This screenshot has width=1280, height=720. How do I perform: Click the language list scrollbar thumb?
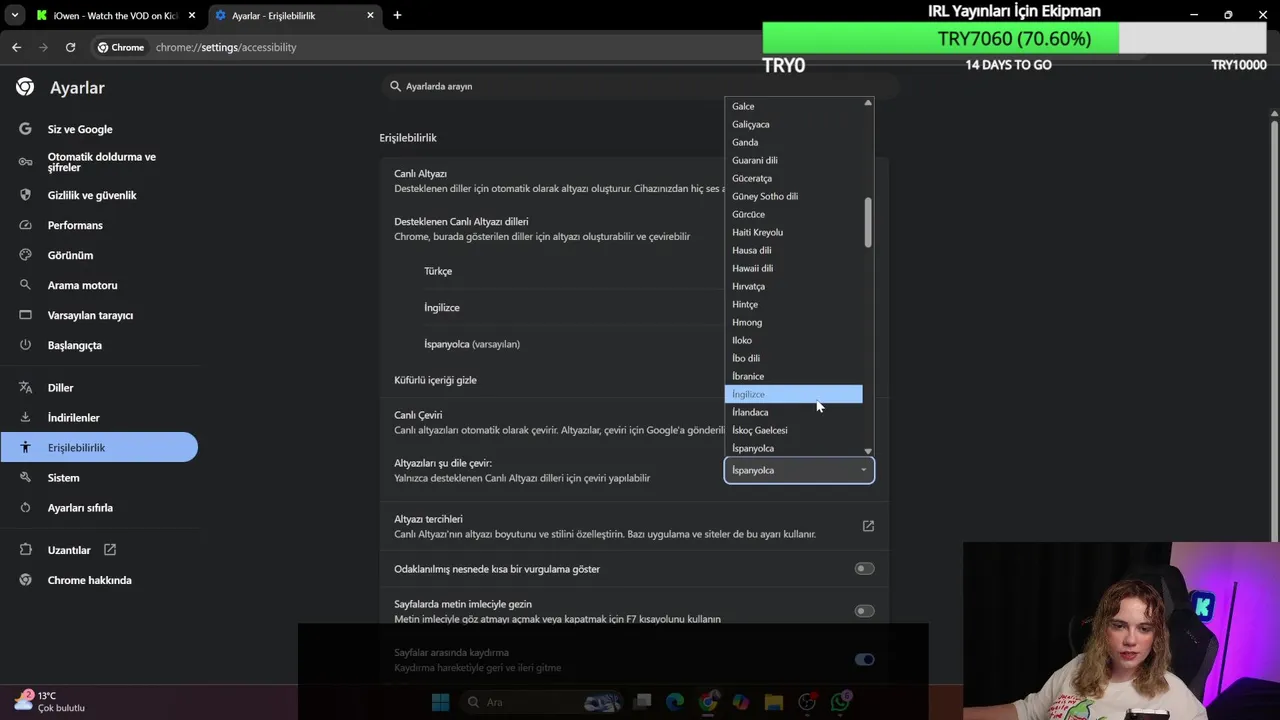[868, 223]
